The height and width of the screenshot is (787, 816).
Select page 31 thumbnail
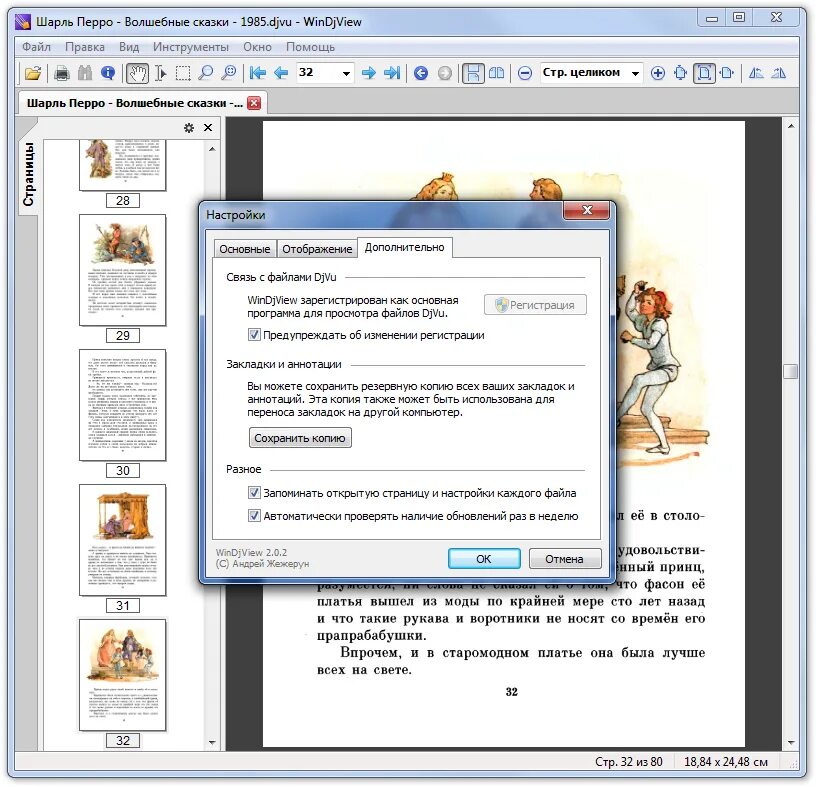click(122, 540)
